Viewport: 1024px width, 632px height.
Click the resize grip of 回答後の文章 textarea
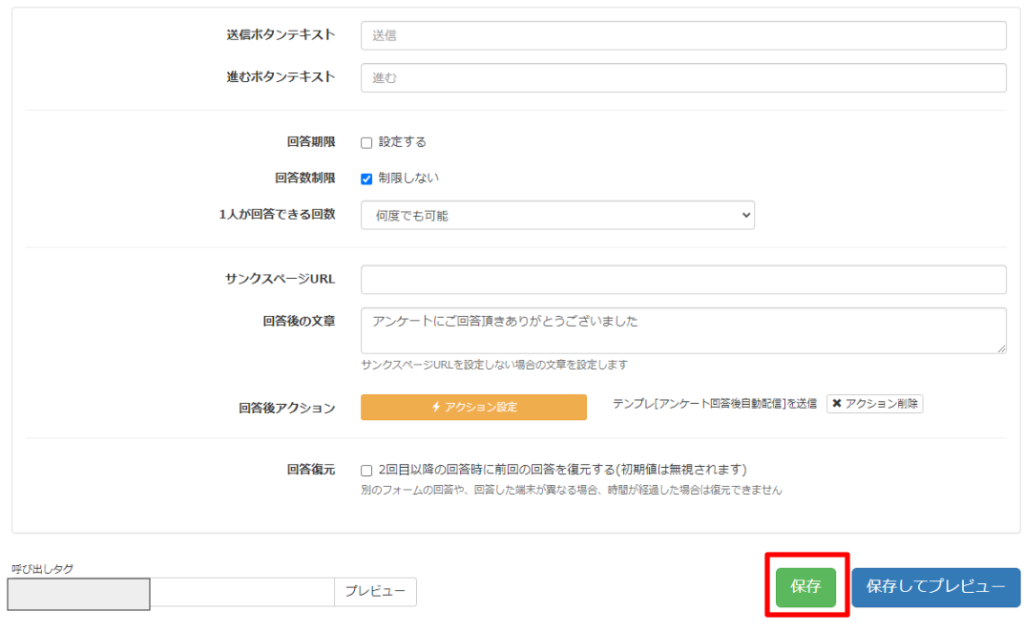[1001, 349]
